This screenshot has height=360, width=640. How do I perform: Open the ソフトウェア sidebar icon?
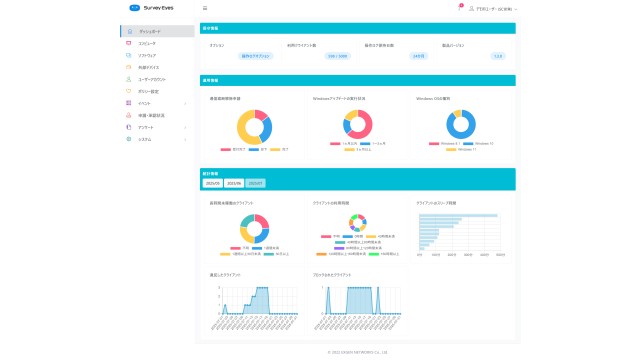(x=129, y=55)
